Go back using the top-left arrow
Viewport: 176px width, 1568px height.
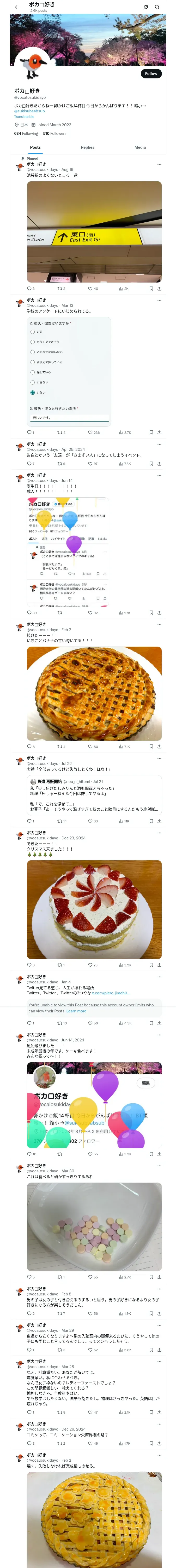[17, 7]
